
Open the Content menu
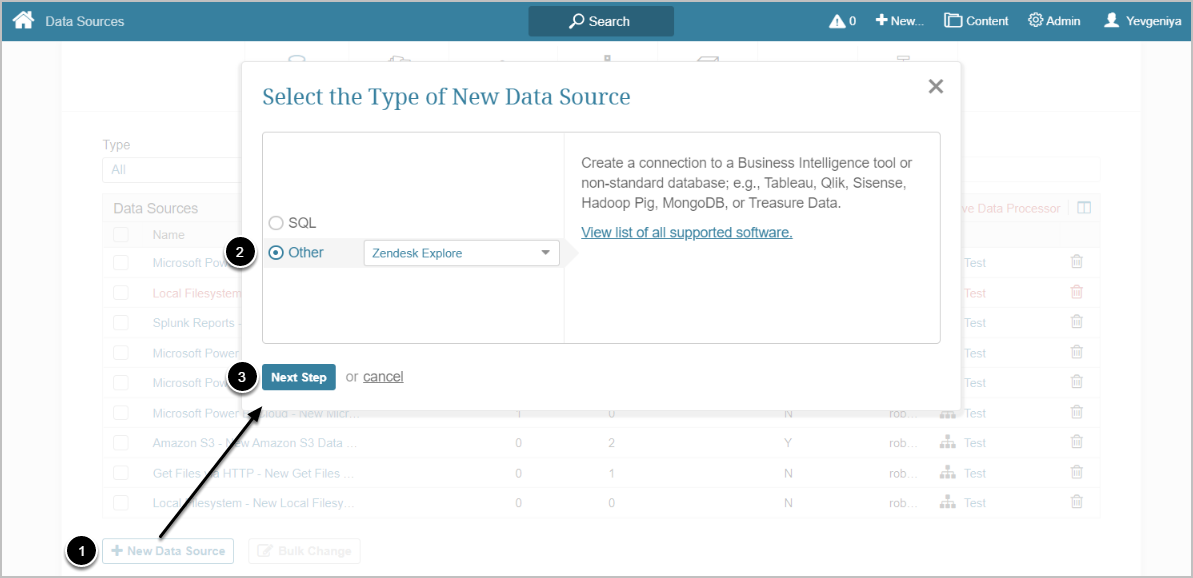point(976,21)
